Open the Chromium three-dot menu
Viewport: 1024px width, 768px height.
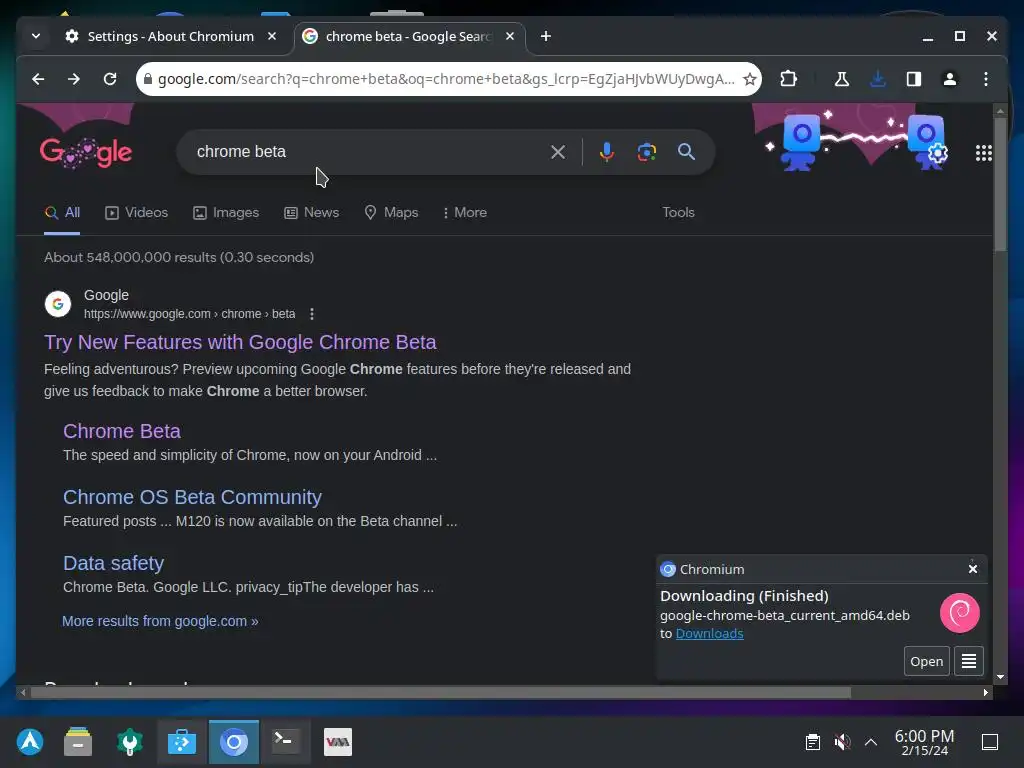(985, 79)
